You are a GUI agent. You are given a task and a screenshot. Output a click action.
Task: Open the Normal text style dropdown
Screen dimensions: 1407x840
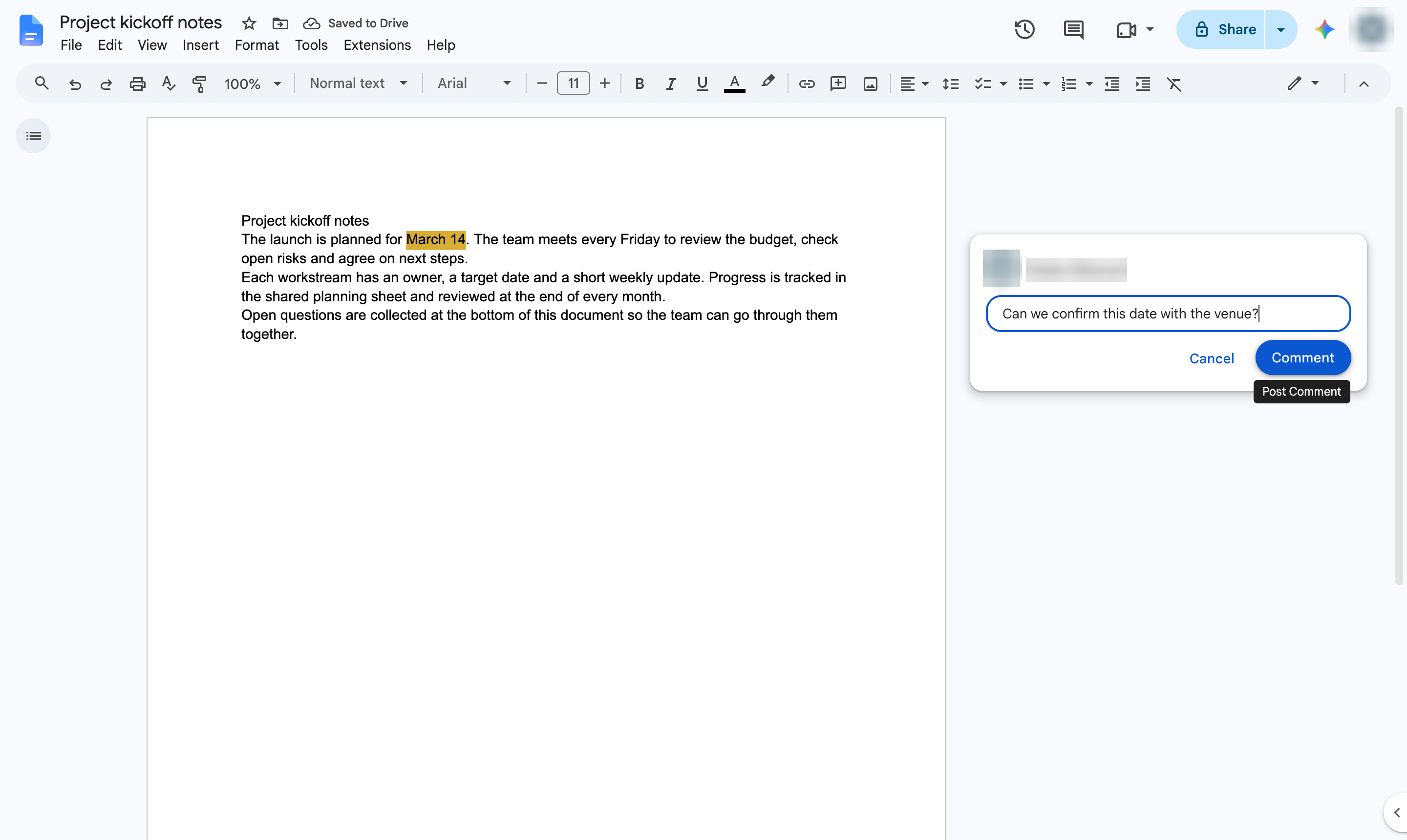click(x=359, y=84)
